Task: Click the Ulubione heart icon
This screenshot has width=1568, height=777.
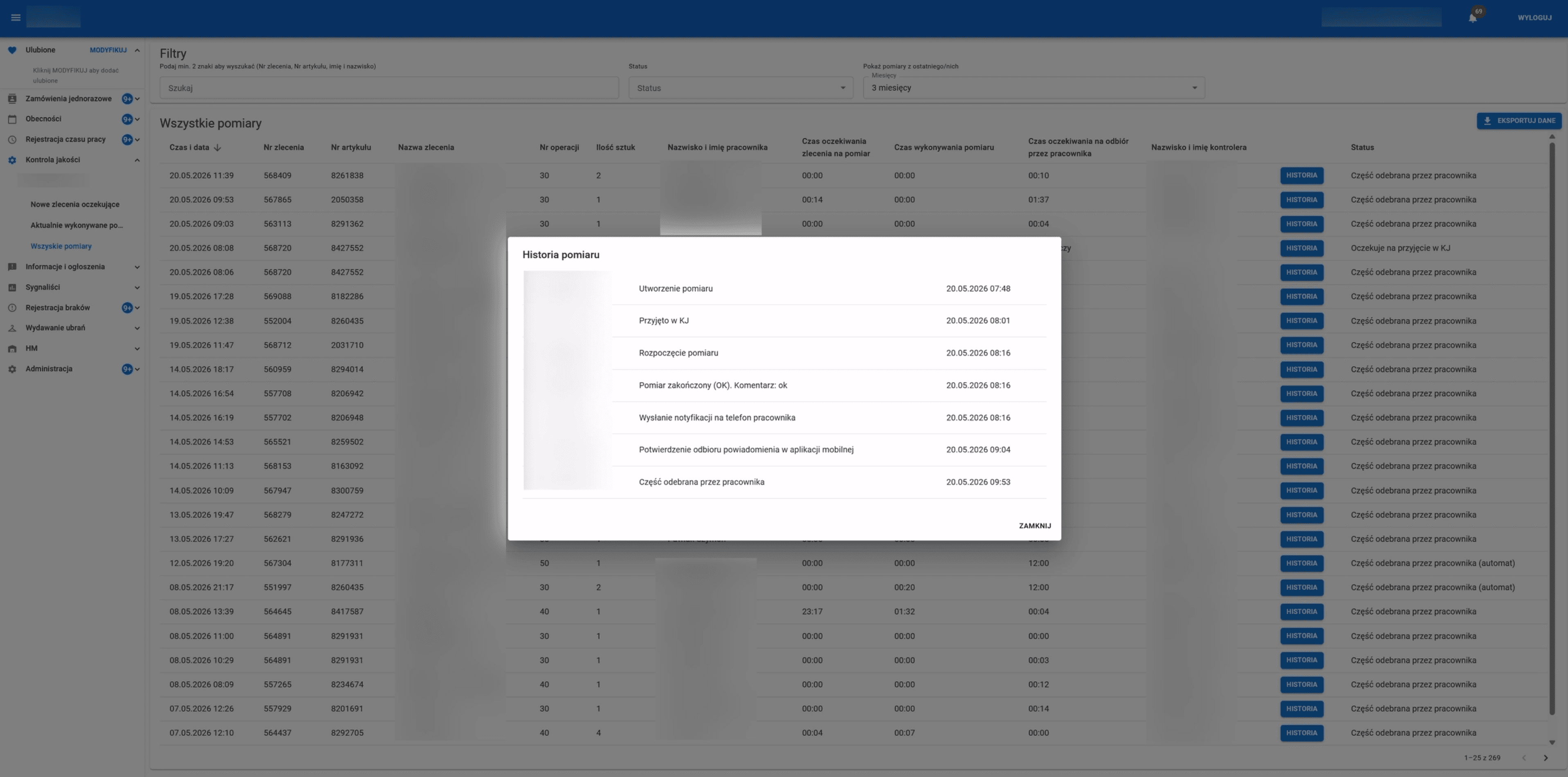Action: coord(12,50)
